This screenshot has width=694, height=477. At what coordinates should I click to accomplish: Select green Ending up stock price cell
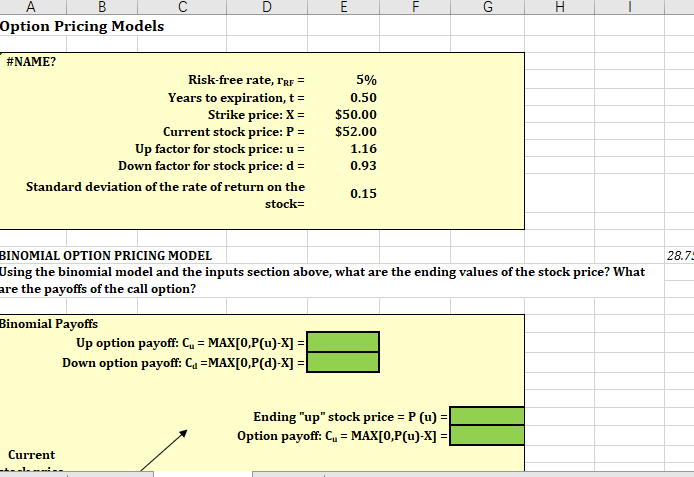pos(487,416)
